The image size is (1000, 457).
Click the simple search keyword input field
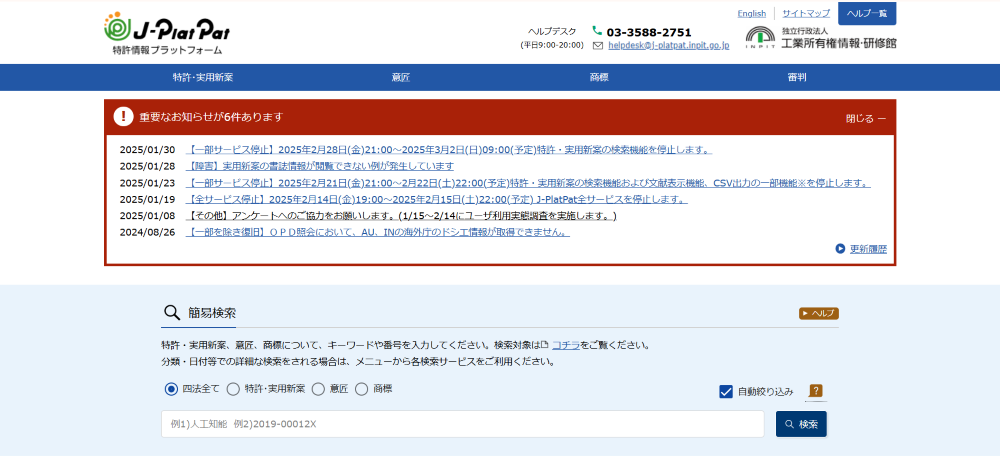[x=462, y=424]
